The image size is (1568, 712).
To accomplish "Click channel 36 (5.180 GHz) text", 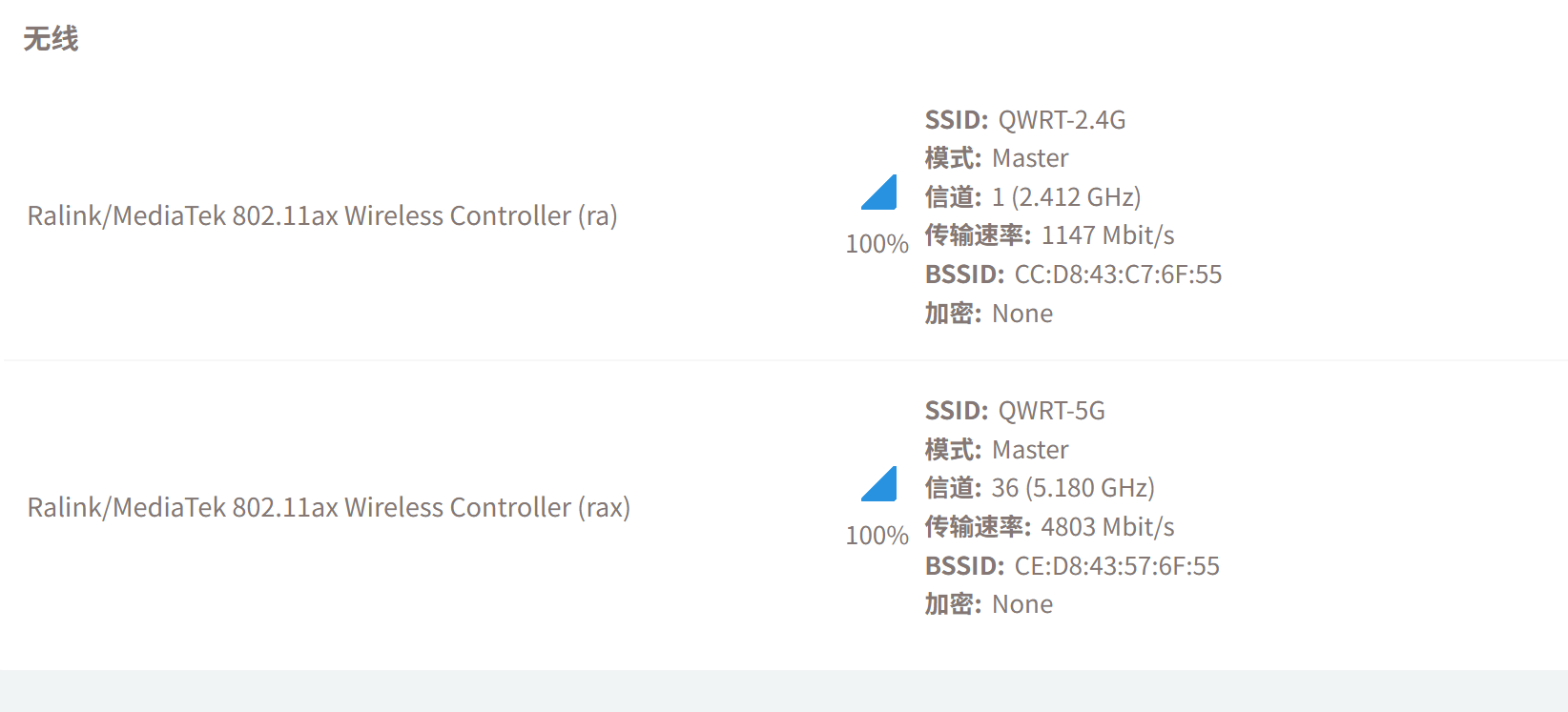I will click(x=1073, y=488).
